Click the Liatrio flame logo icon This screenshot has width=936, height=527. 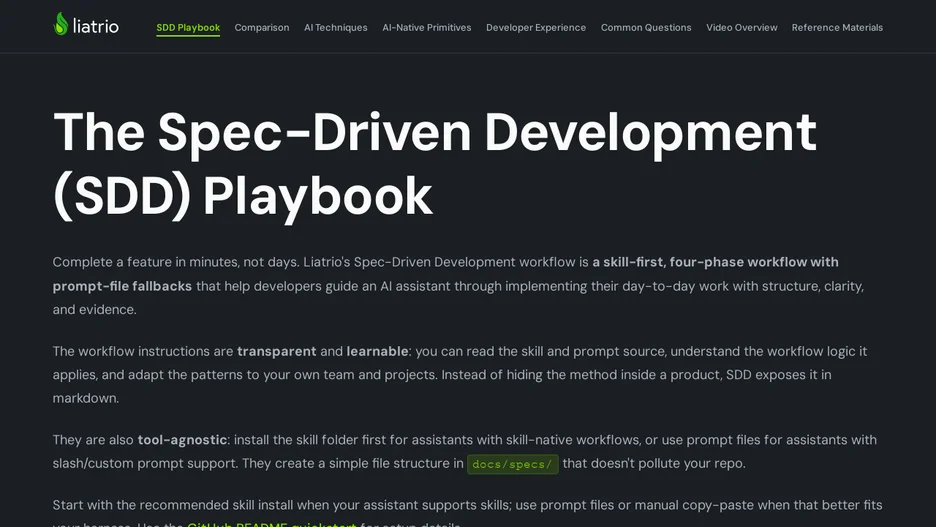[x=61, y=24]
